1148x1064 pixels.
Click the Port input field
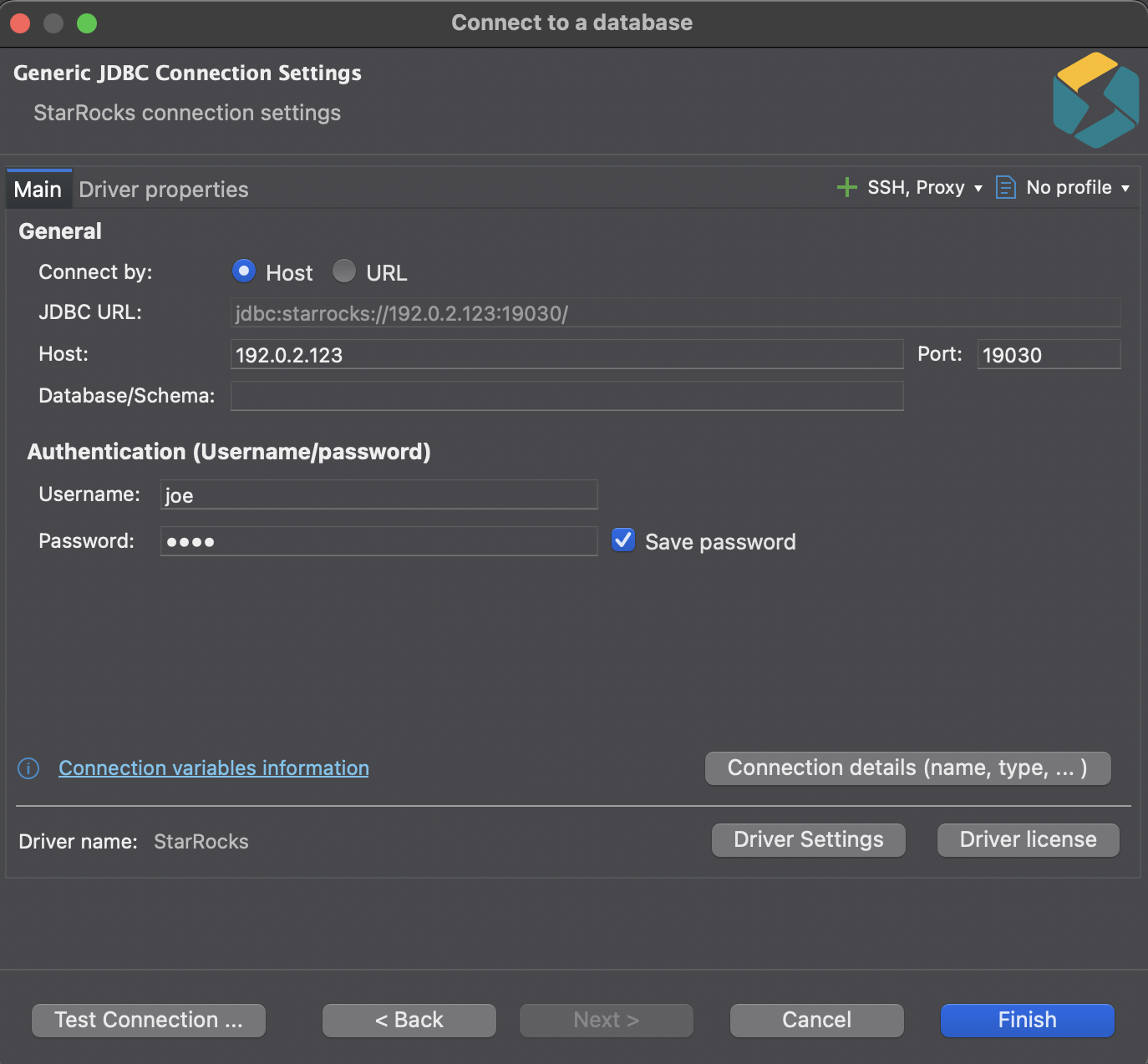tap(1049, 354)
